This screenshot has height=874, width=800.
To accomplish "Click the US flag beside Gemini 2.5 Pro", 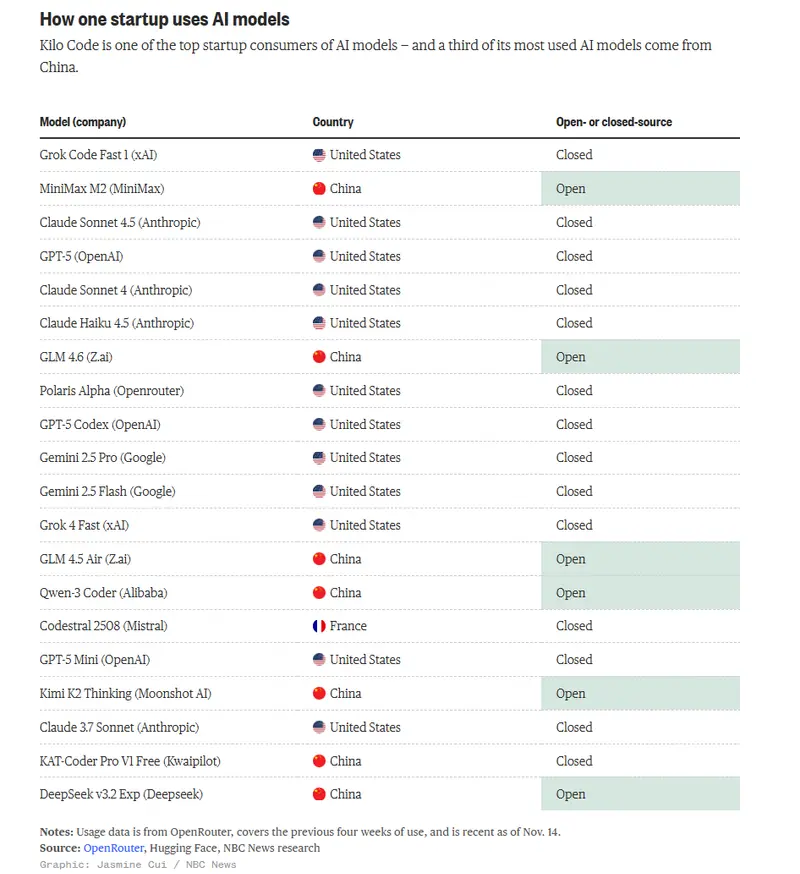I will coord(319,458).
